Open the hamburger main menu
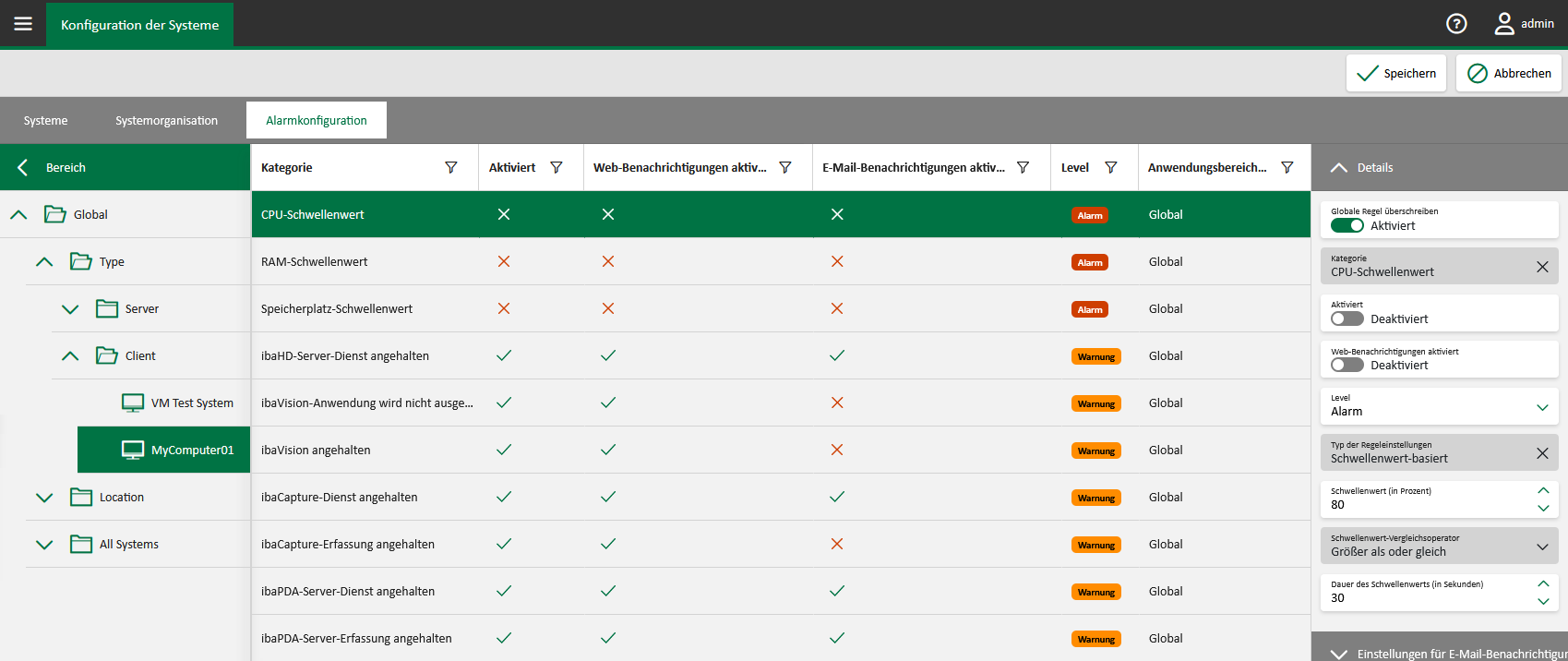The width and height of the screenshot is (1568, 661). [23, 24]
